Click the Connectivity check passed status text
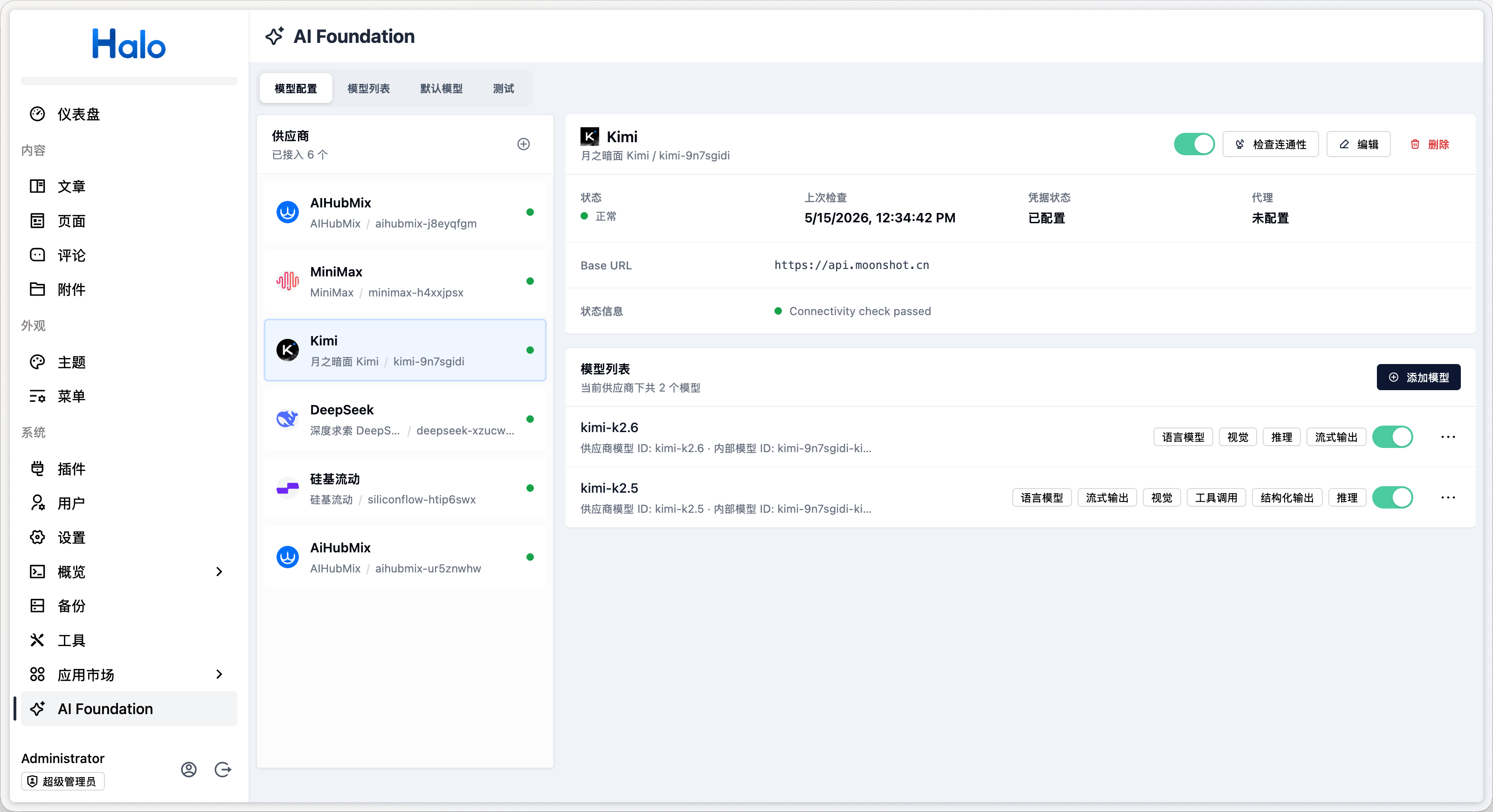Screen dimensions: 1493x812 (x=859, y=311)
